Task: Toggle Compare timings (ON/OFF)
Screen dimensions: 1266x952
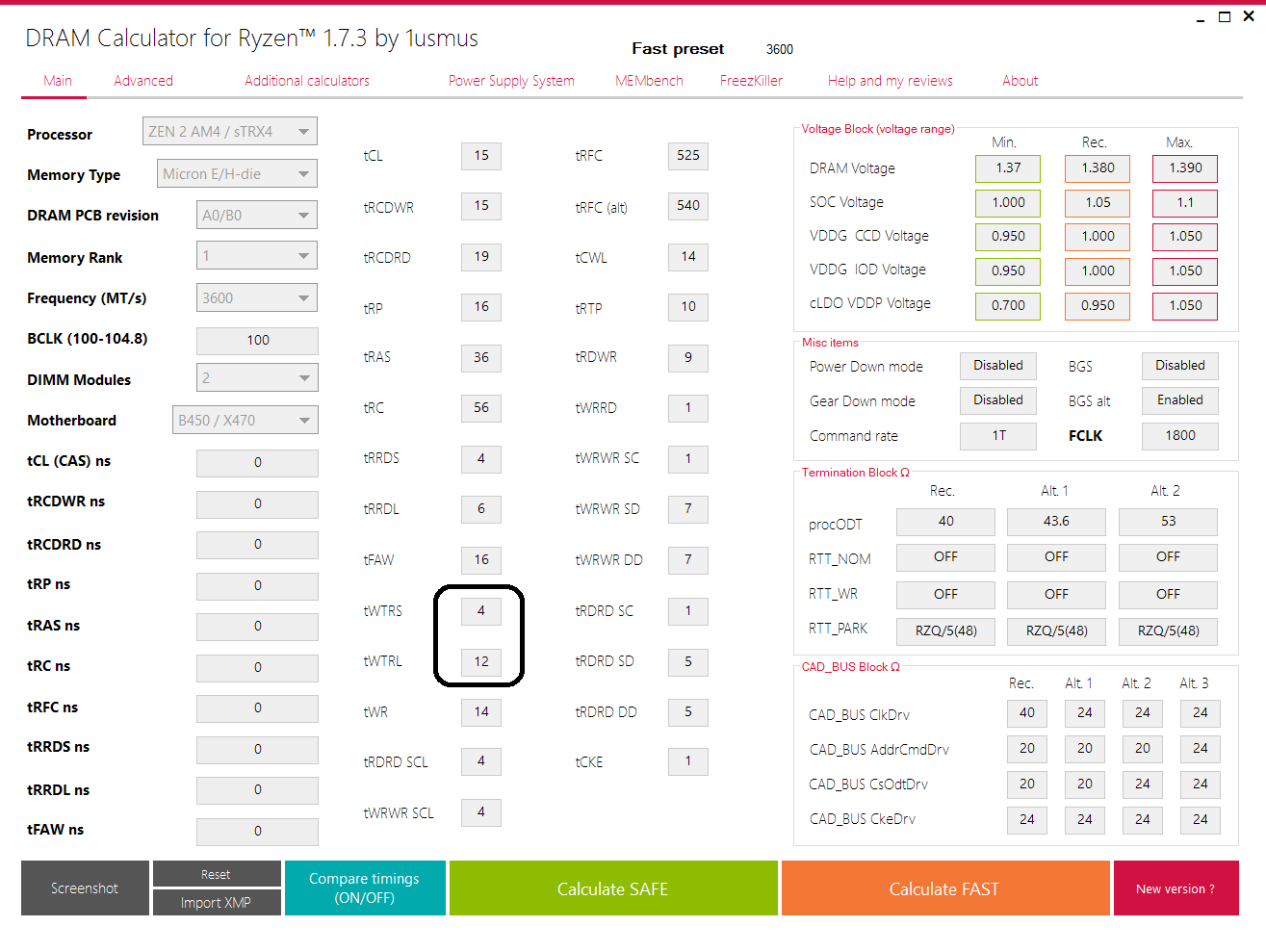Action: (365, 888)
